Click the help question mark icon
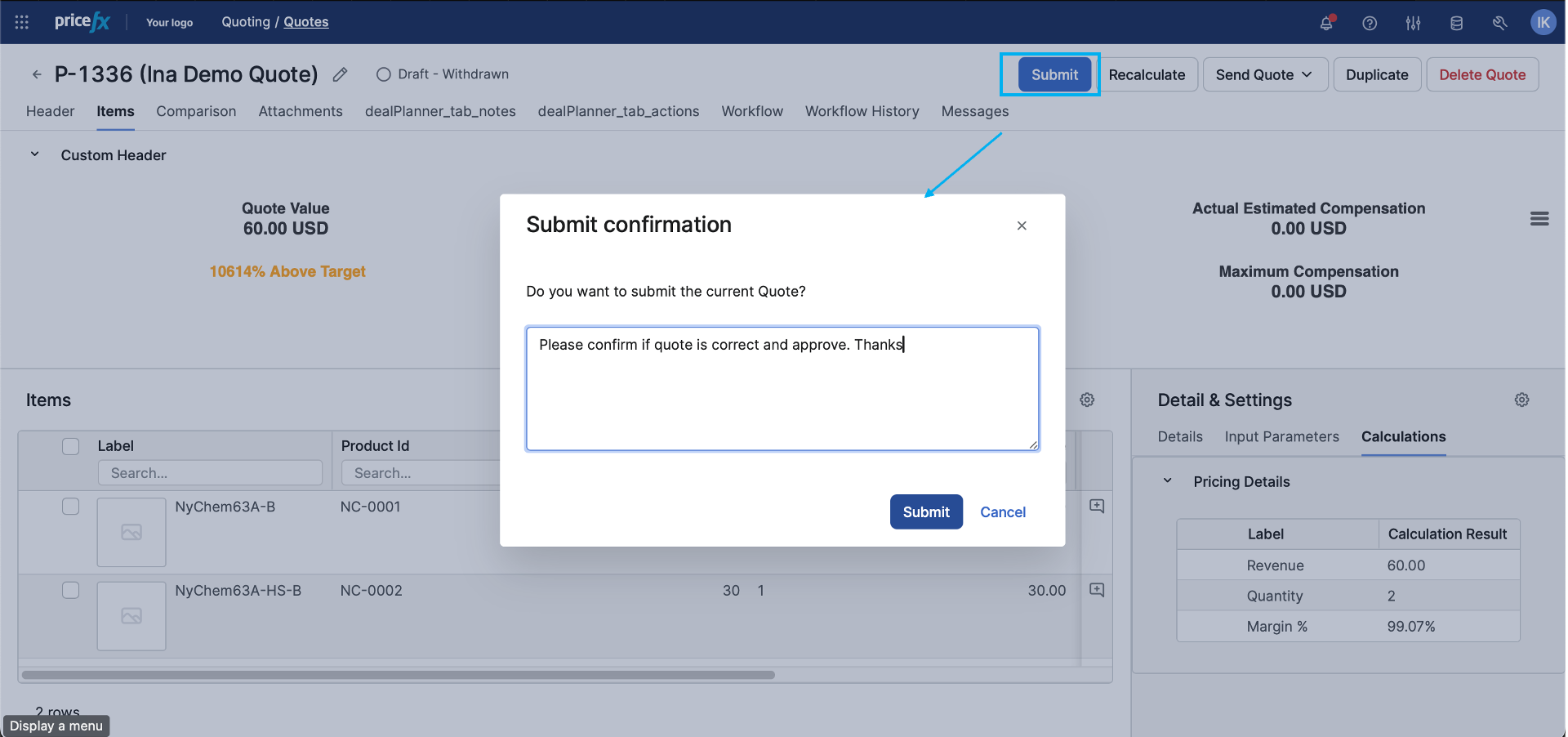Screen dimensions: 1568x737 (x=1370, y=23)
